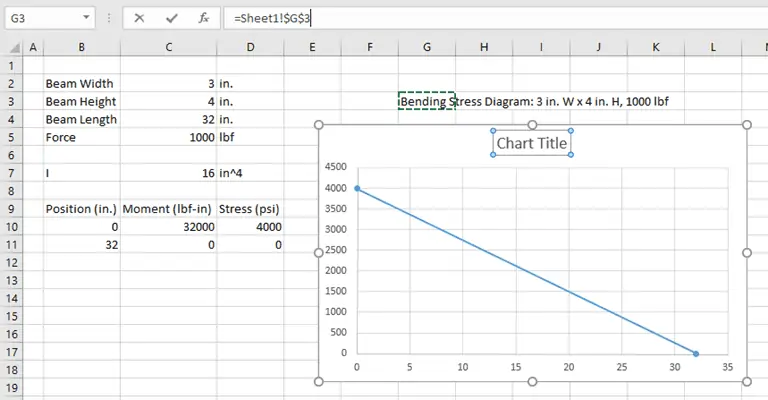
Task: Open the Name Box dropdown arrow
Action: (x=86, y=18)
